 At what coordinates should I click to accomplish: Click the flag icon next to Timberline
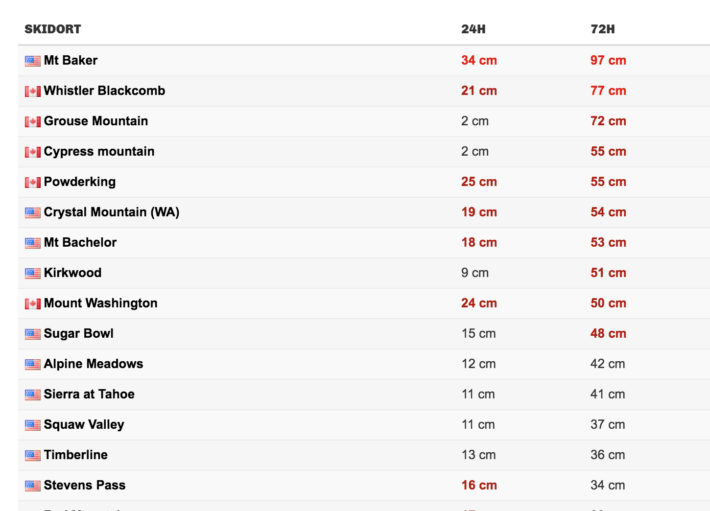[x=33, y=455]
